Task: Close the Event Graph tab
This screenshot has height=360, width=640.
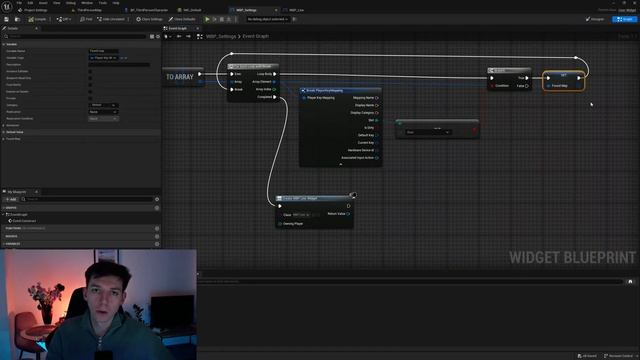Action: pos(198,28)
